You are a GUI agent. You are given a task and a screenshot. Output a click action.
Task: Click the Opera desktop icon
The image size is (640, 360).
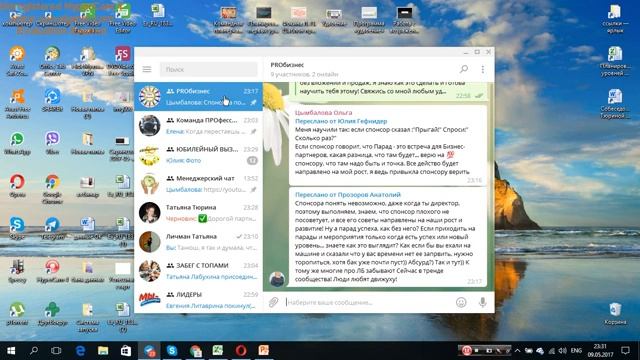17,186
